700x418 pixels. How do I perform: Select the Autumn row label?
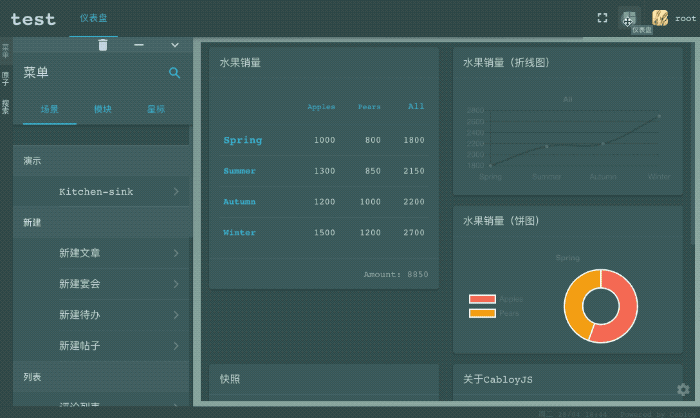(239, 202)
